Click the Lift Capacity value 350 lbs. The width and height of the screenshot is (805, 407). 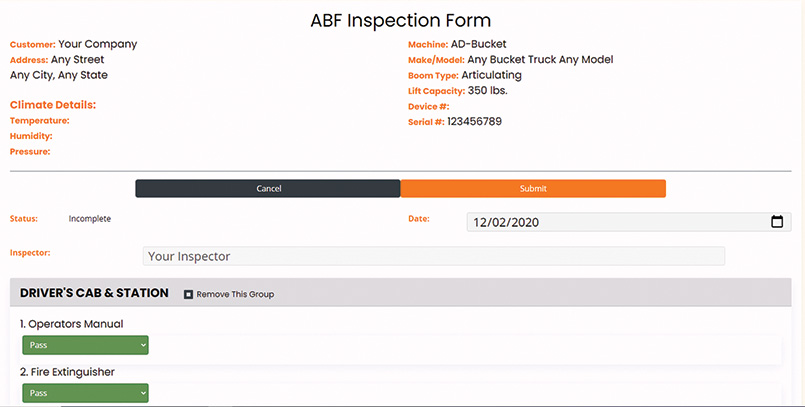tap(488, 91)
